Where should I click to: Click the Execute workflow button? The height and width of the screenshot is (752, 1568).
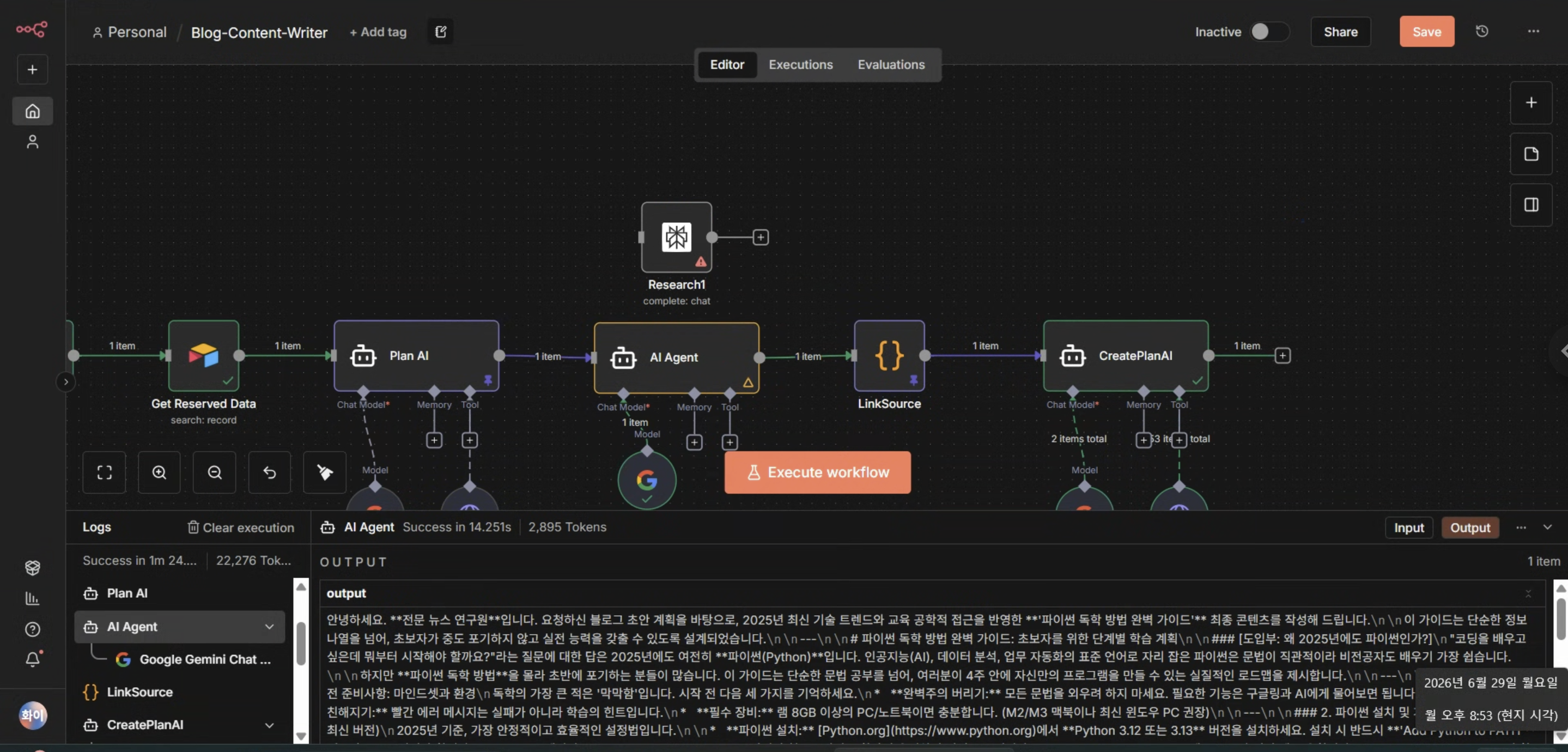coord(817,472)
